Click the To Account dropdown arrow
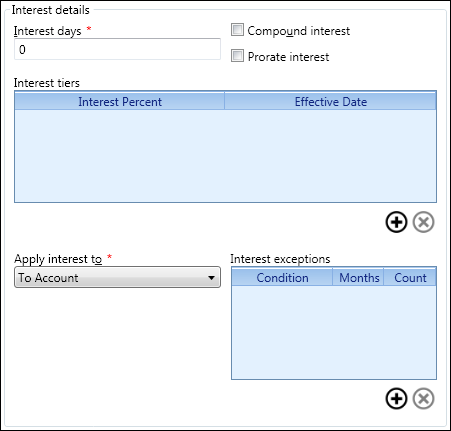Screen dimensions: 451x431 (x=211, y=278)
